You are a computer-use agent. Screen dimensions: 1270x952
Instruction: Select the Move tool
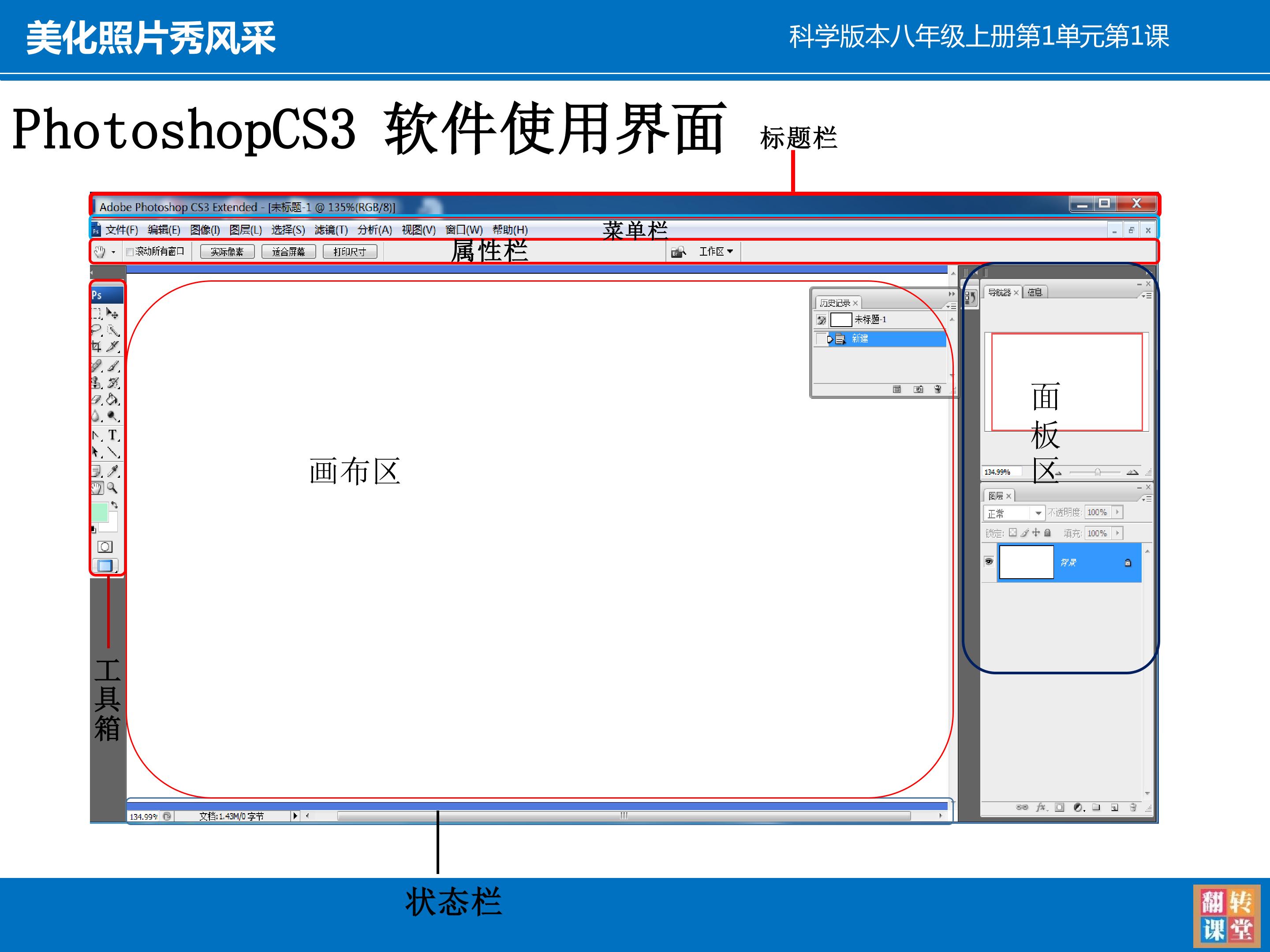112,313
